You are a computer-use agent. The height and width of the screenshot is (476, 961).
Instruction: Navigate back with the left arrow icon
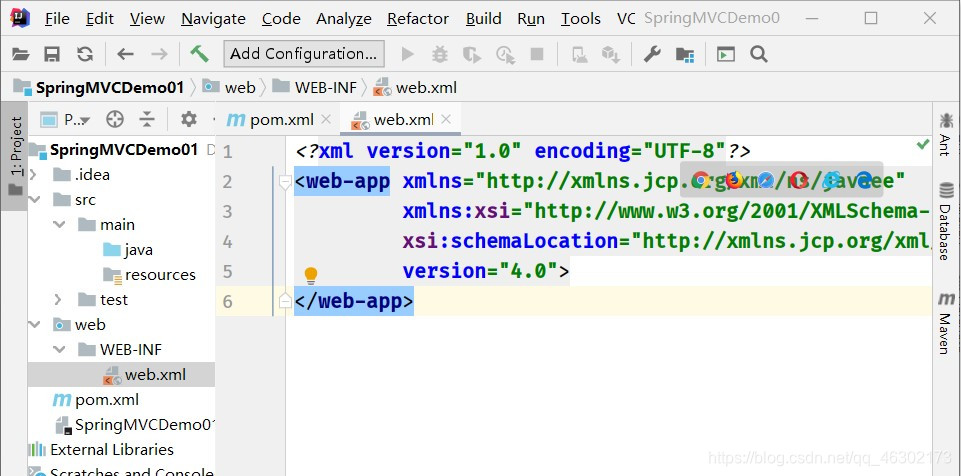click(125, 55)
